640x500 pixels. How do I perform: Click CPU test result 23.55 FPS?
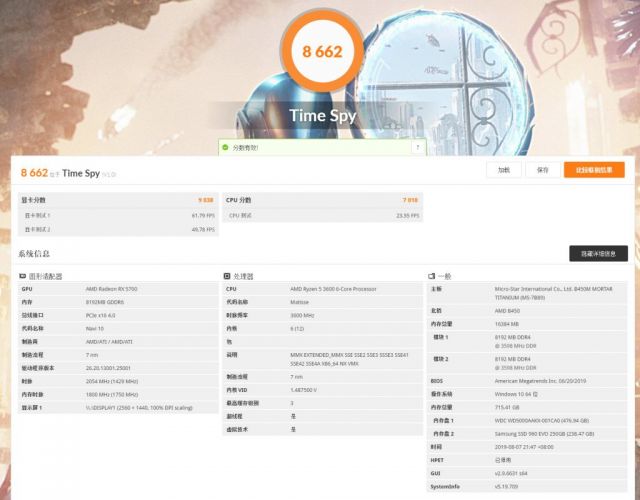point(408,216)
